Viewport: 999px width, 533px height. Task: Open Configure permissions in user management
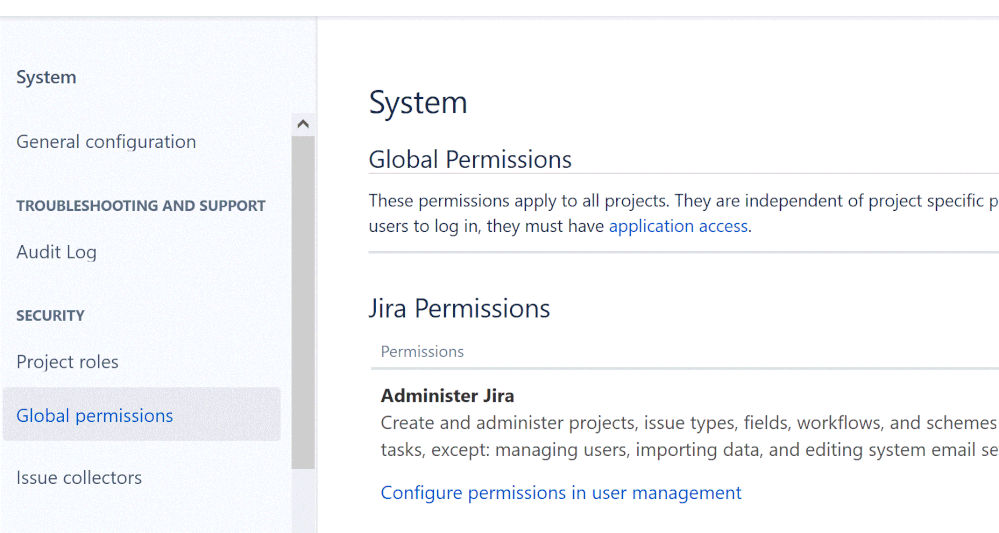tap(561, 492)
